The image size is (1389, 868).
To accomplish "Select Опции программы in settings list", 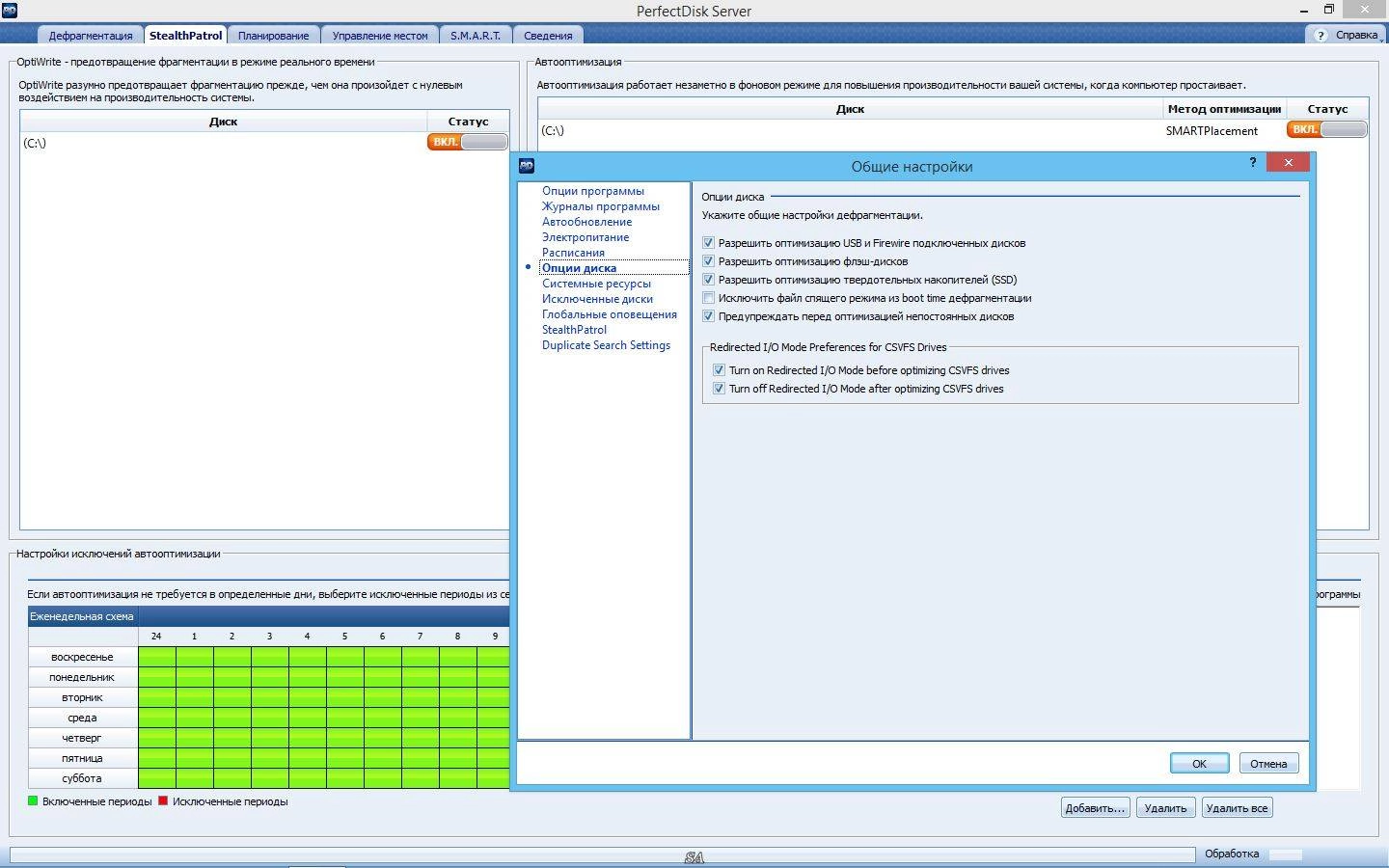I will 593,191.
